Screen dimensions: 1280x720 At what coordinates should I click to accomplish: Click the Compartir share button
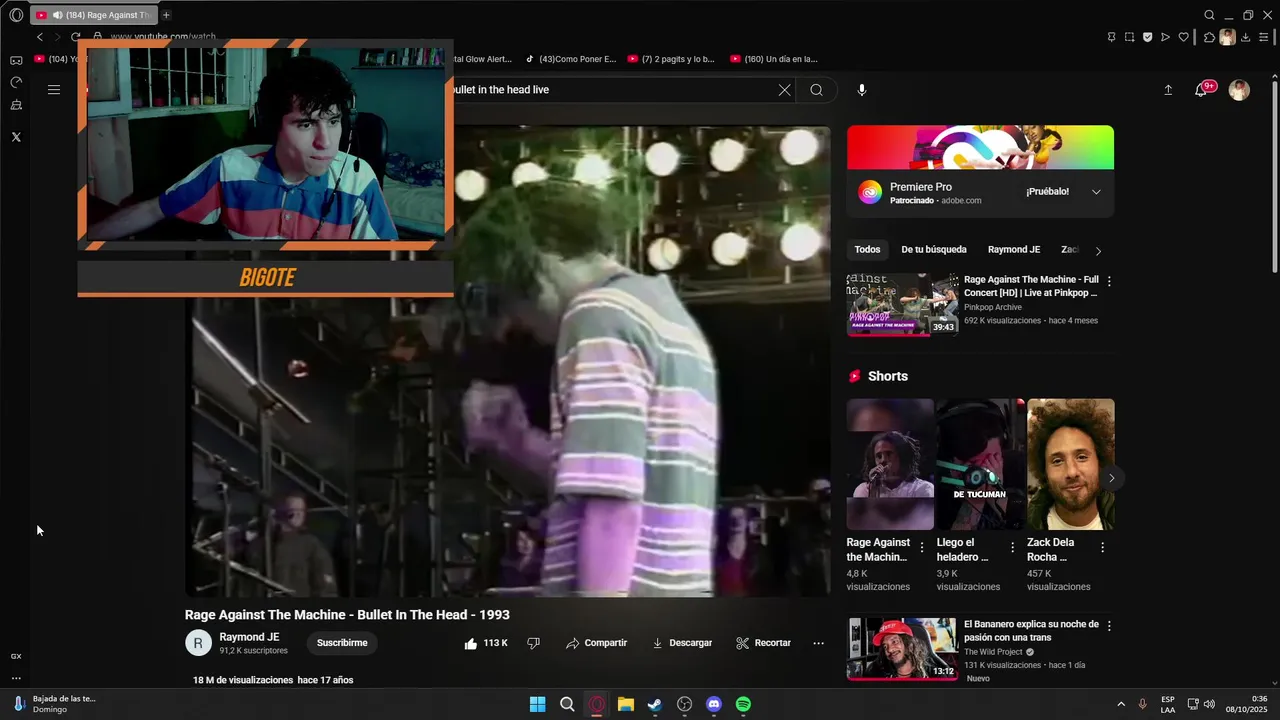(x=596, y=643)
